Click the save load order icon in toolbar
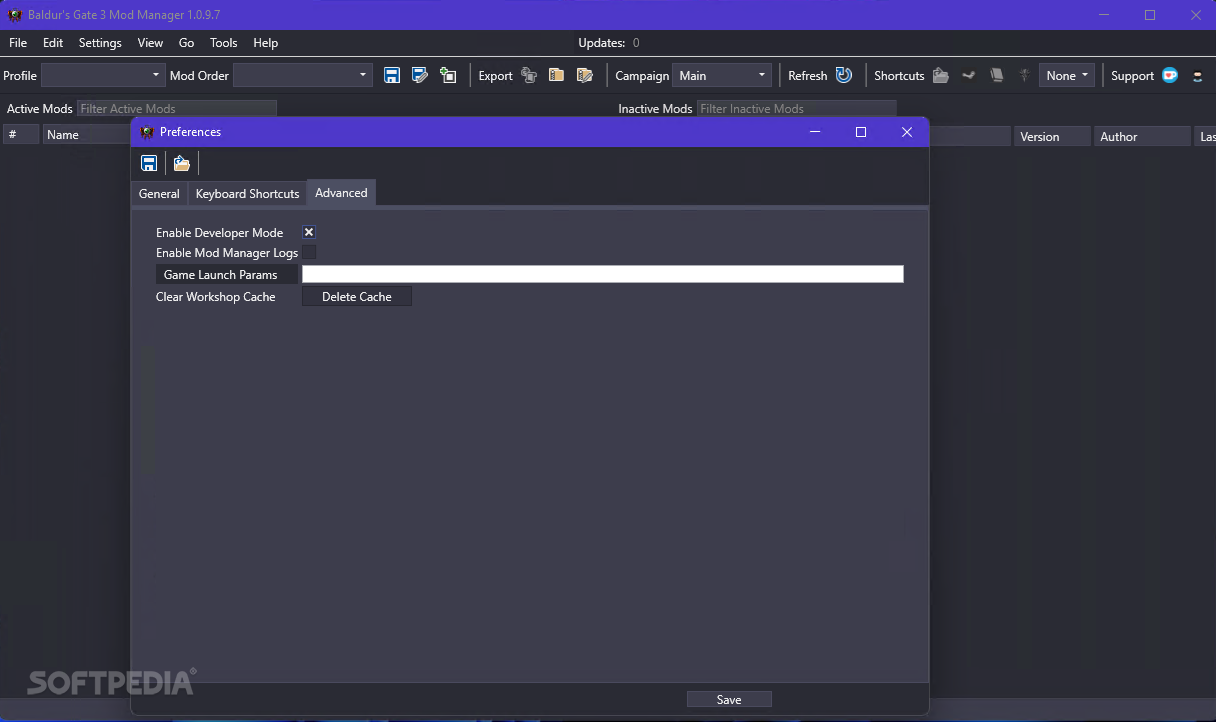Screen dimensions: 1216x722 click(392, 75)
